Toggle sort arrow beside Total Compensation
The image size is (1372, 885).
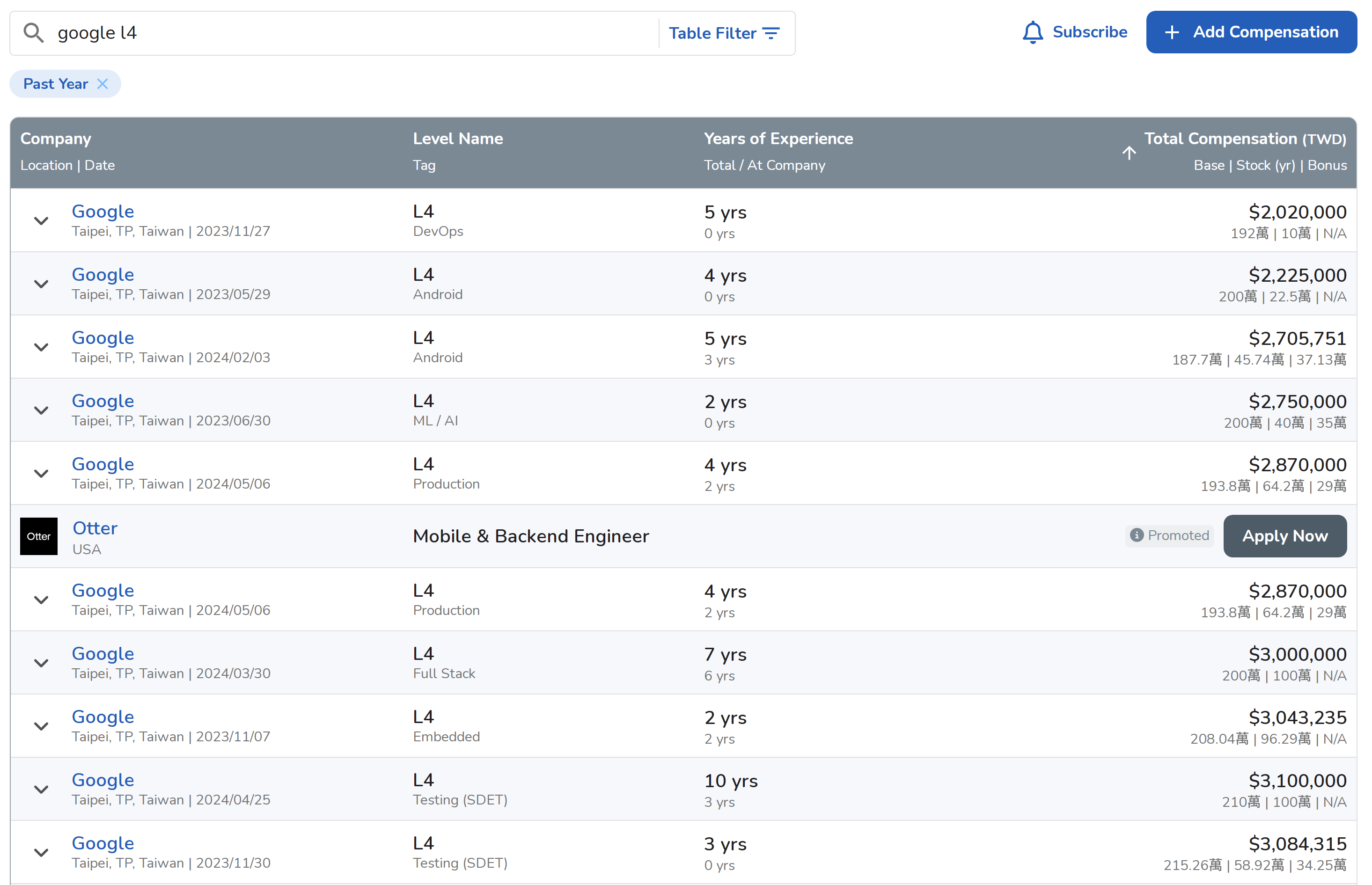[1129, 152]
